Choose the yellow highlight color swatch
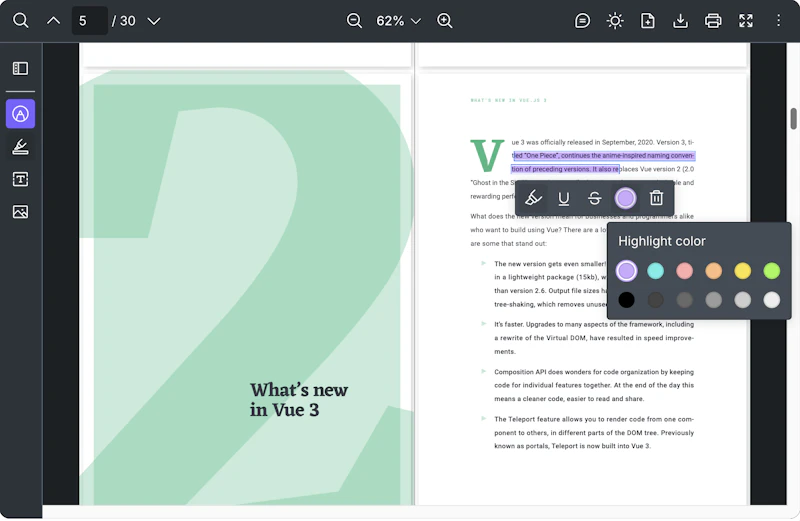800x521 pixels. pos(742,271)
